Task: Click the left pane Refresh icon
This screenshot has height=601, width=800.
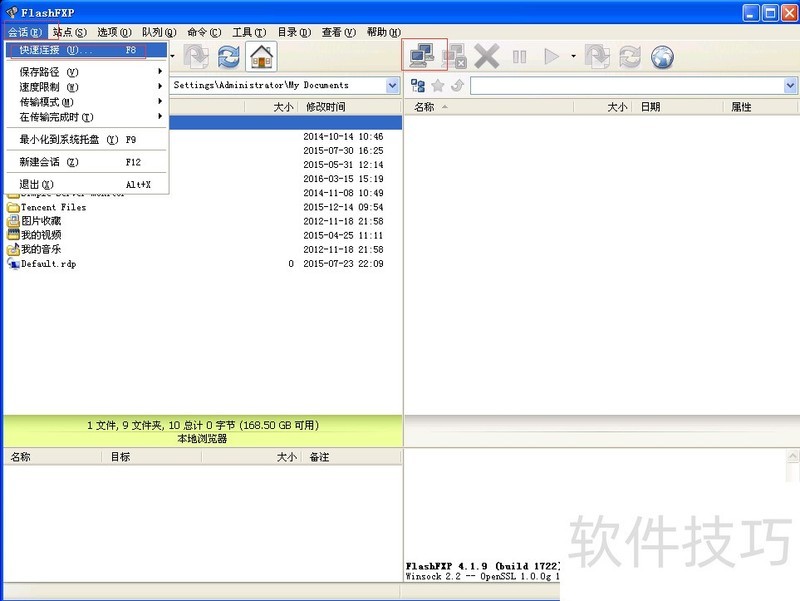Action: click(229, 57)
